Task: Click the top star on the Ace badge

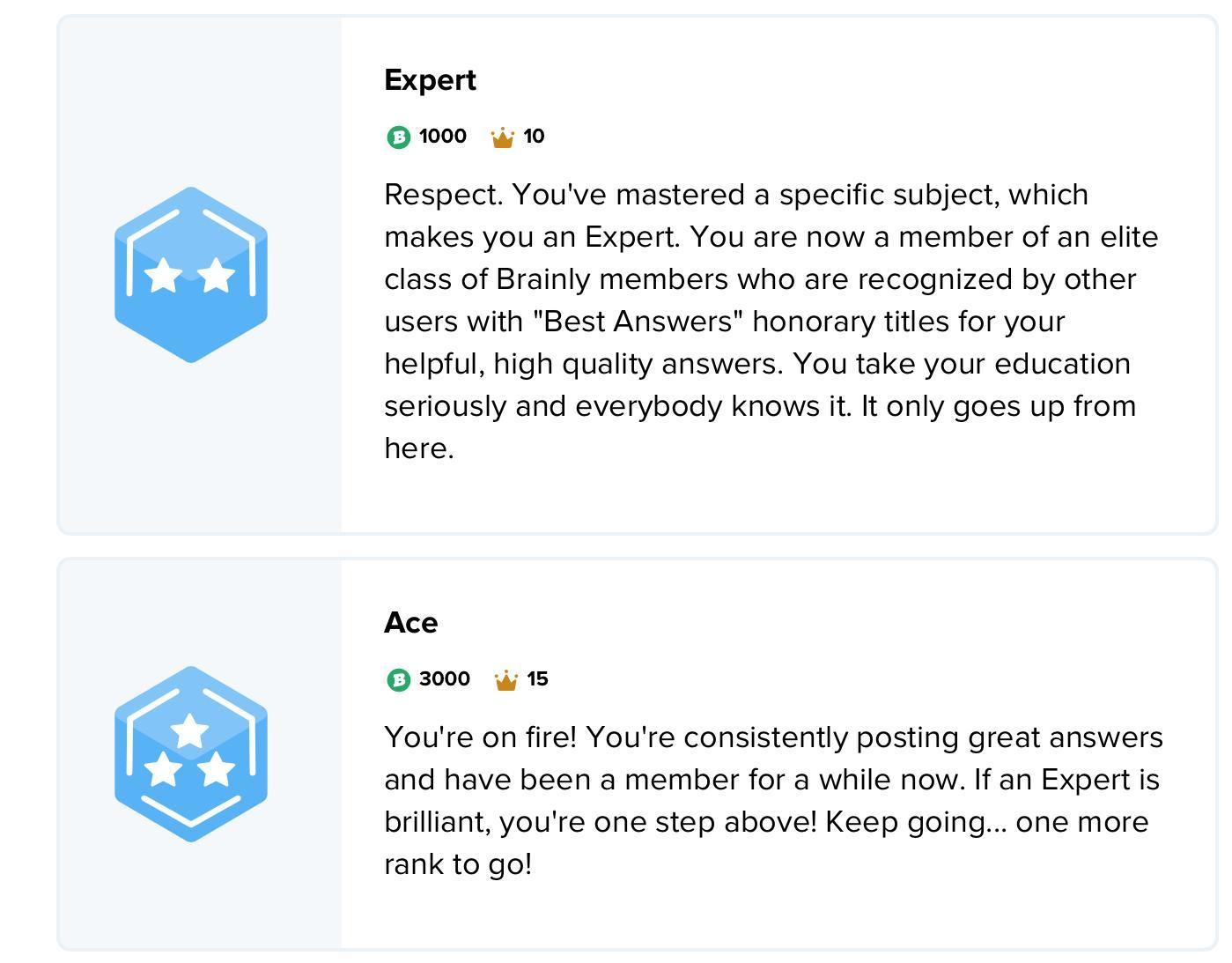Action: 189,730
